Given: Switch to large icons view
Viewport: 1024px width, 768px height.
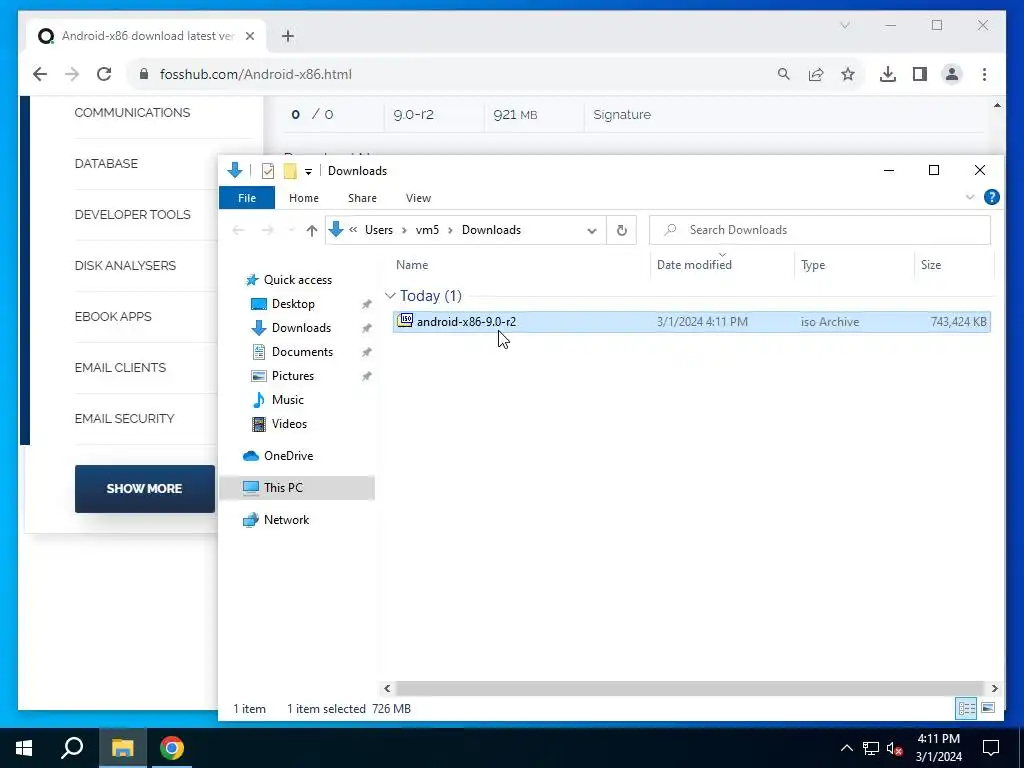Looking at the screenshot, I should tap(988, 708).
